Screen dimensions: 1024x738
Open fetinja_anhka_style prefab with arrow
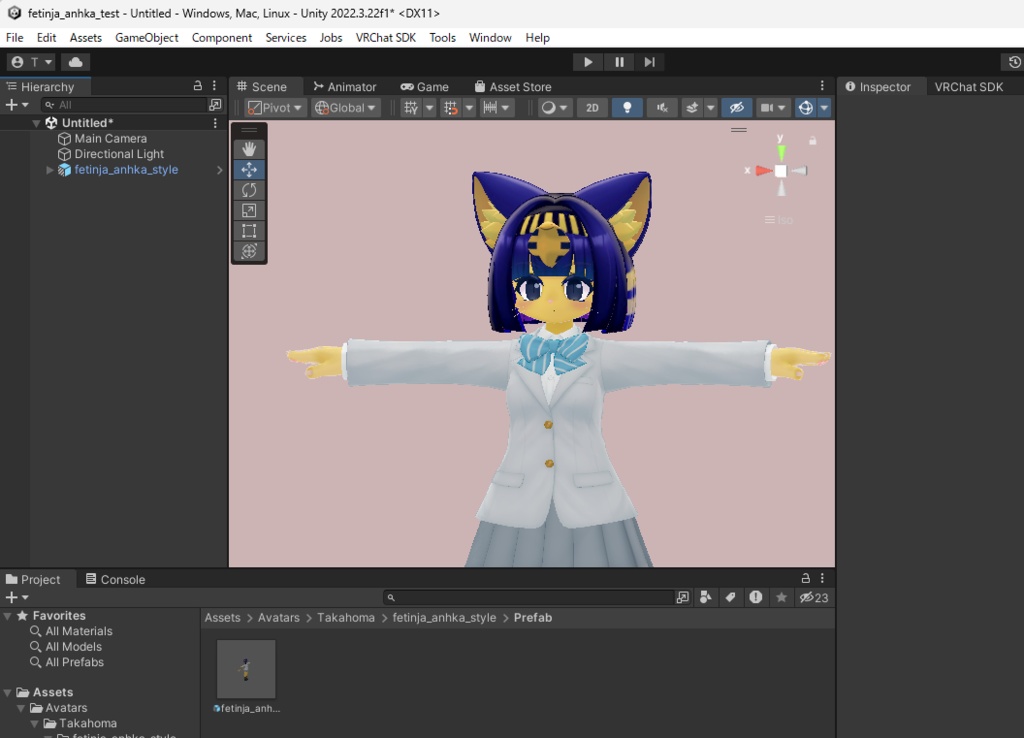coord(219,170)
